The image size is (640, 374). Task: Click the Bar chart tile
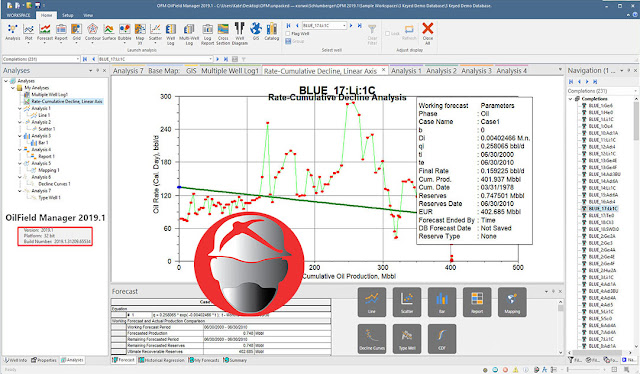click(x=442, y=302)
